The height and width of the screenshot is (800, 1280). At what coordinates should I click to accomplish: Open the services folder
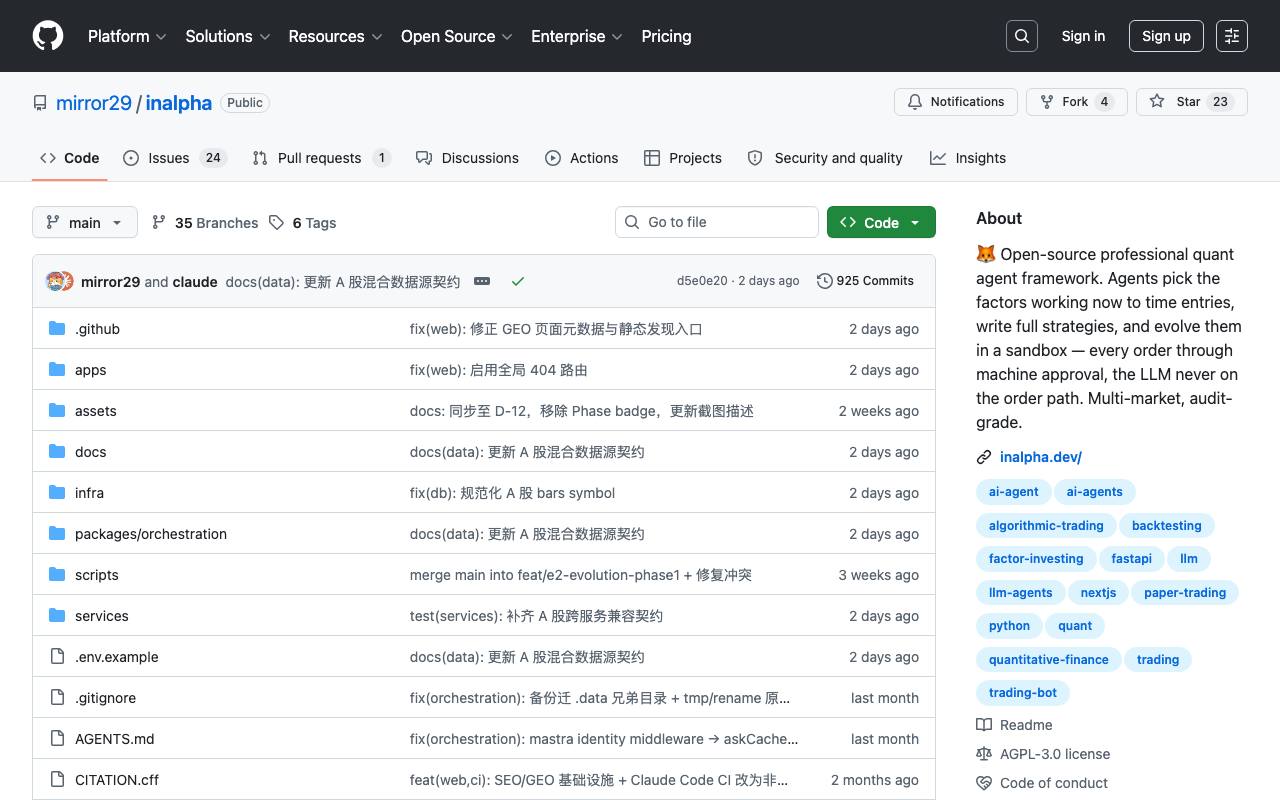[x=102, y=616]
